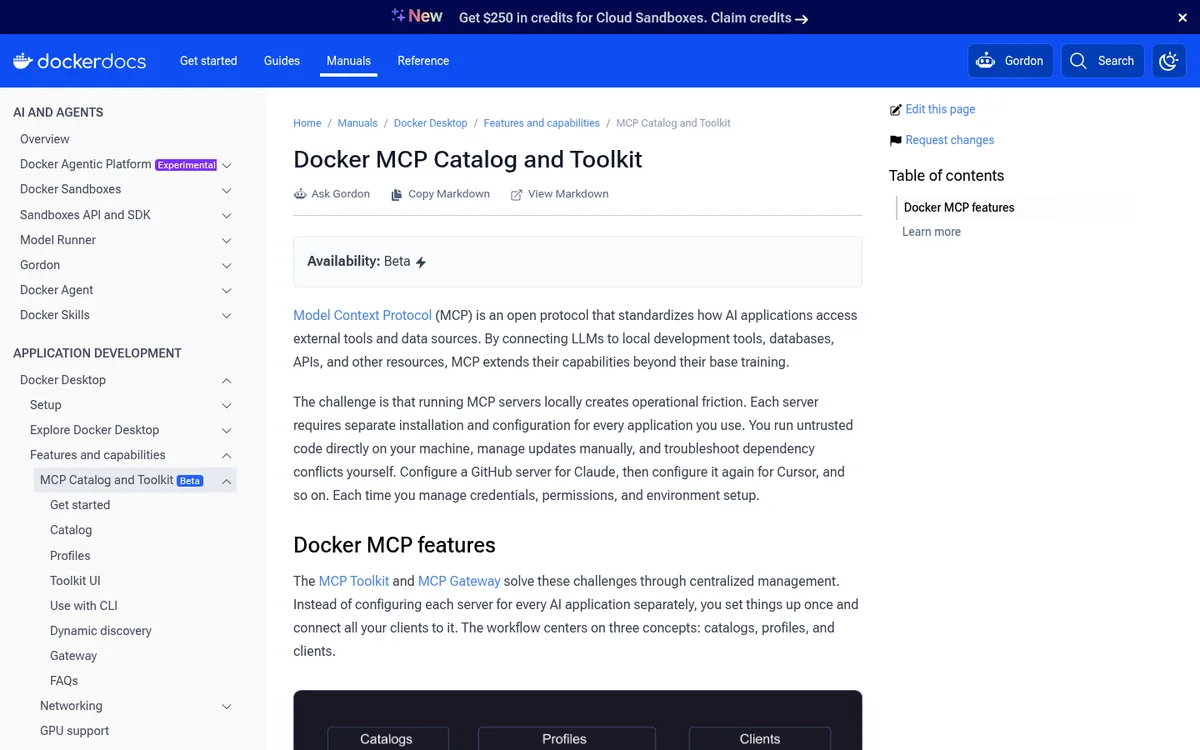
Task: Click the Edit this page pencil icon
Action: 895,110
